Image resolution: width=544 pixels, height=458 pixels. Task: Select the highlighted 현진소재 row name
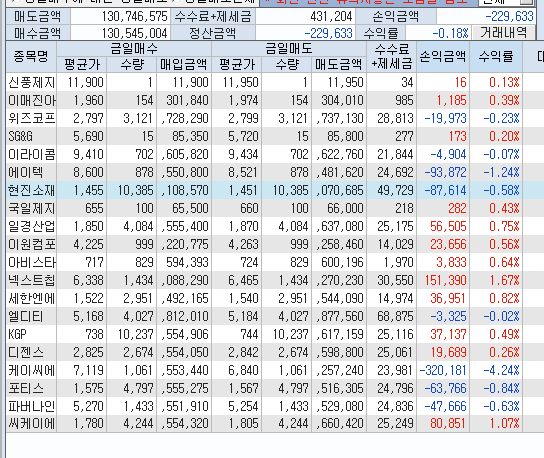(31, 190)
